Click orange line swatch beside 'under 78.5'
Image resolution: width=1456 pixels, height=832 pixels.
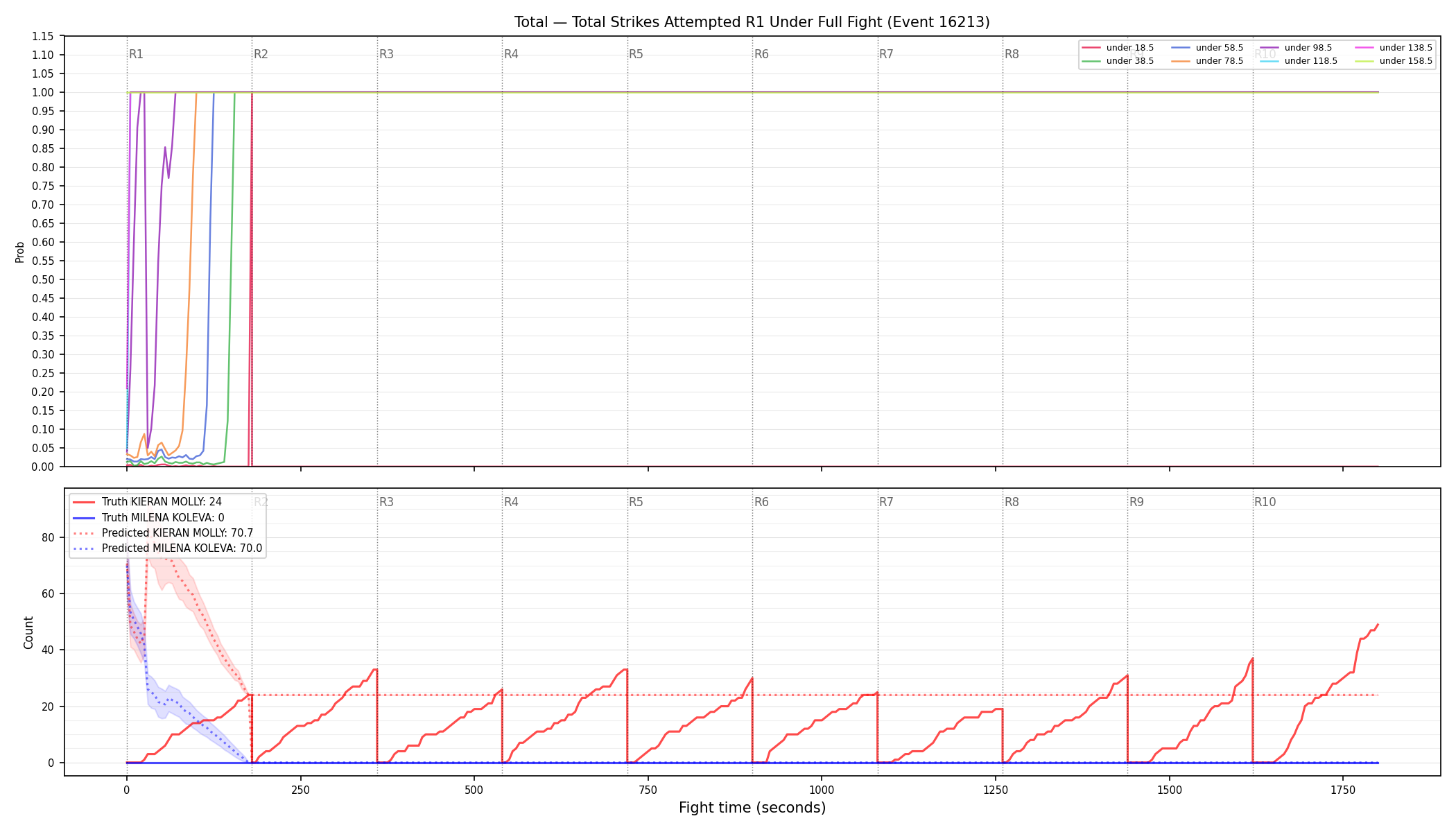[1181, 61]
